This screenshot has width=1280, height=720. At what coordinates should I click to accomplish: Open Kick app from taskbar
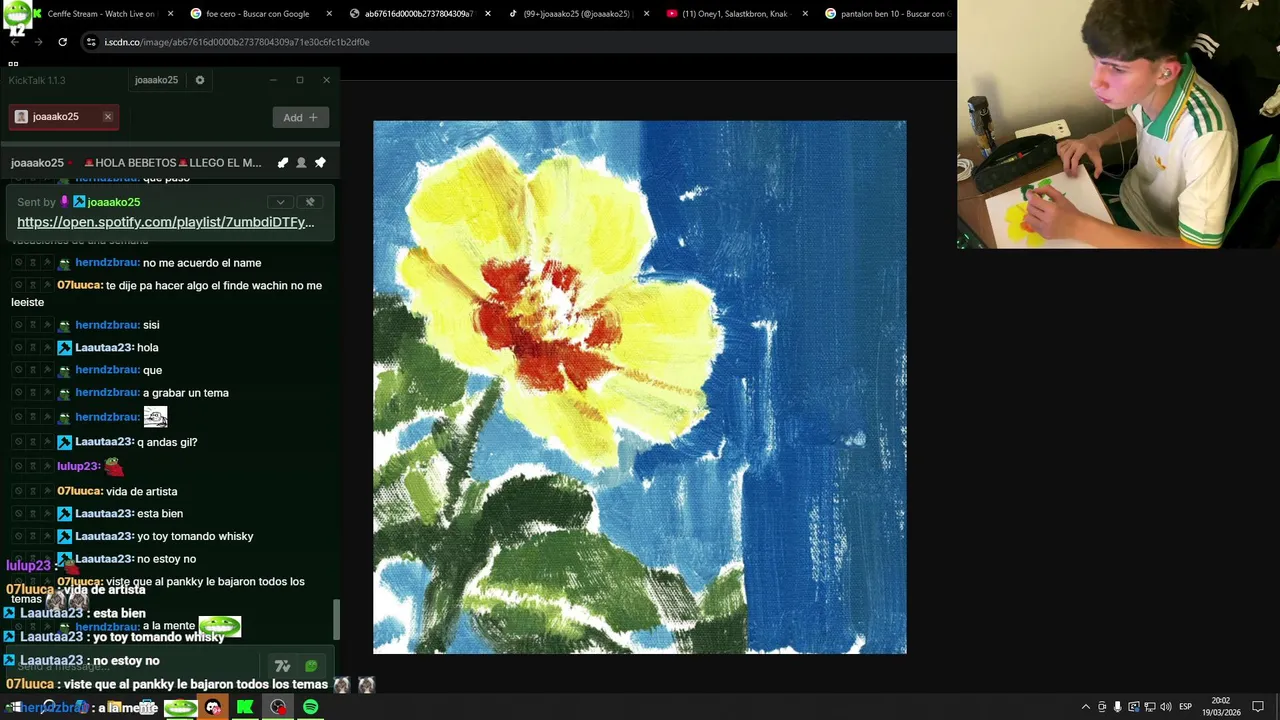coord(245,707)
